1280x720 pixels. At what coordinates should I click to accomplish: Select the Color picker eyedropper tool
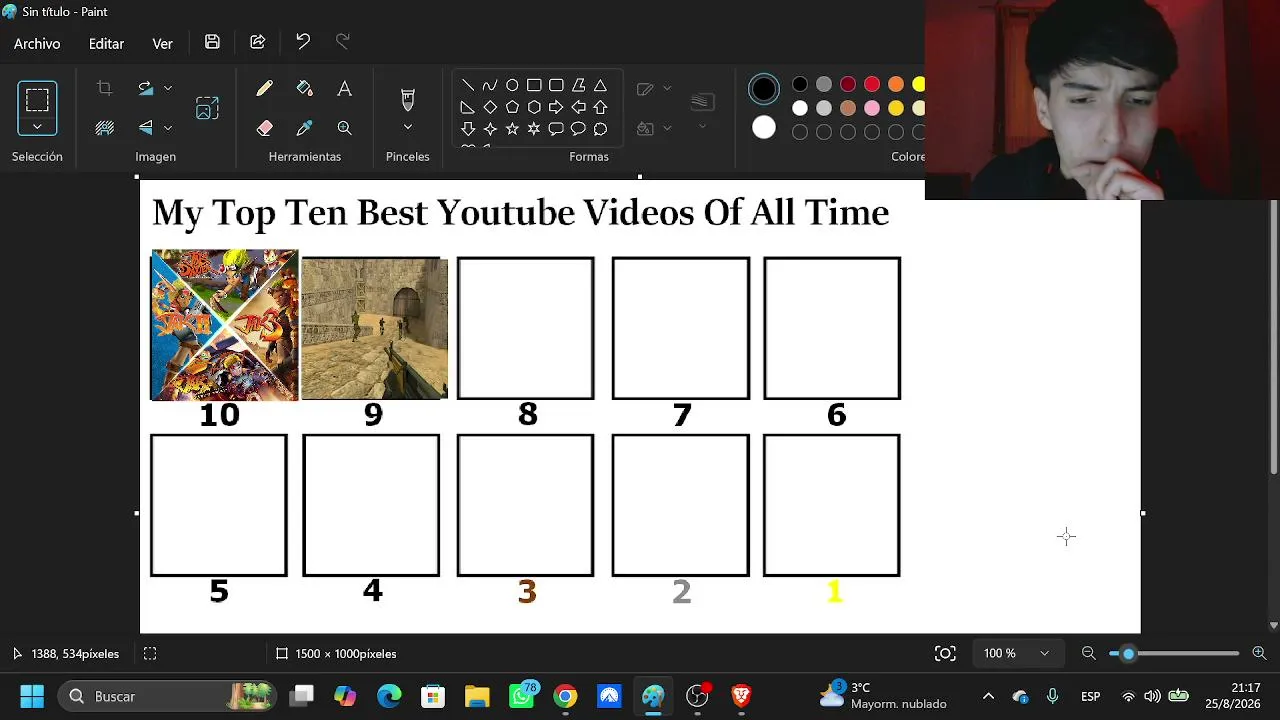[305, 128]
